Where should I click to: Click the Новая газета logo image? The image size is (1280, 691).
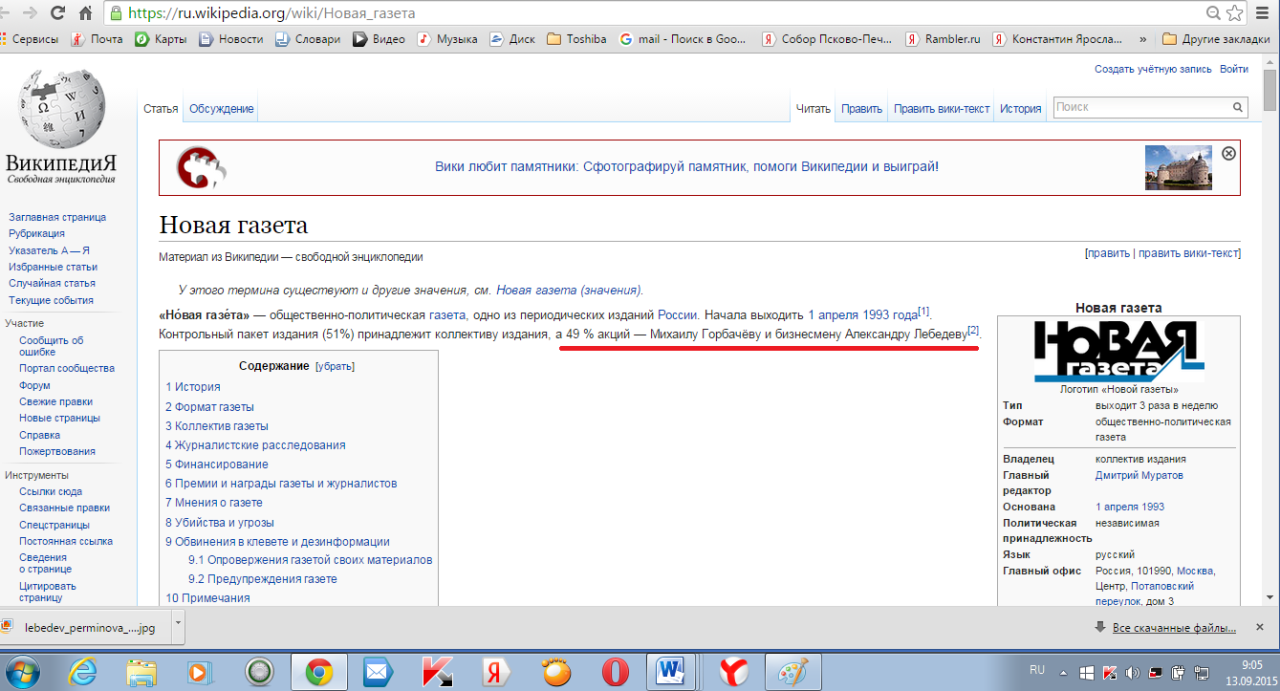[x=1118, y=350]
